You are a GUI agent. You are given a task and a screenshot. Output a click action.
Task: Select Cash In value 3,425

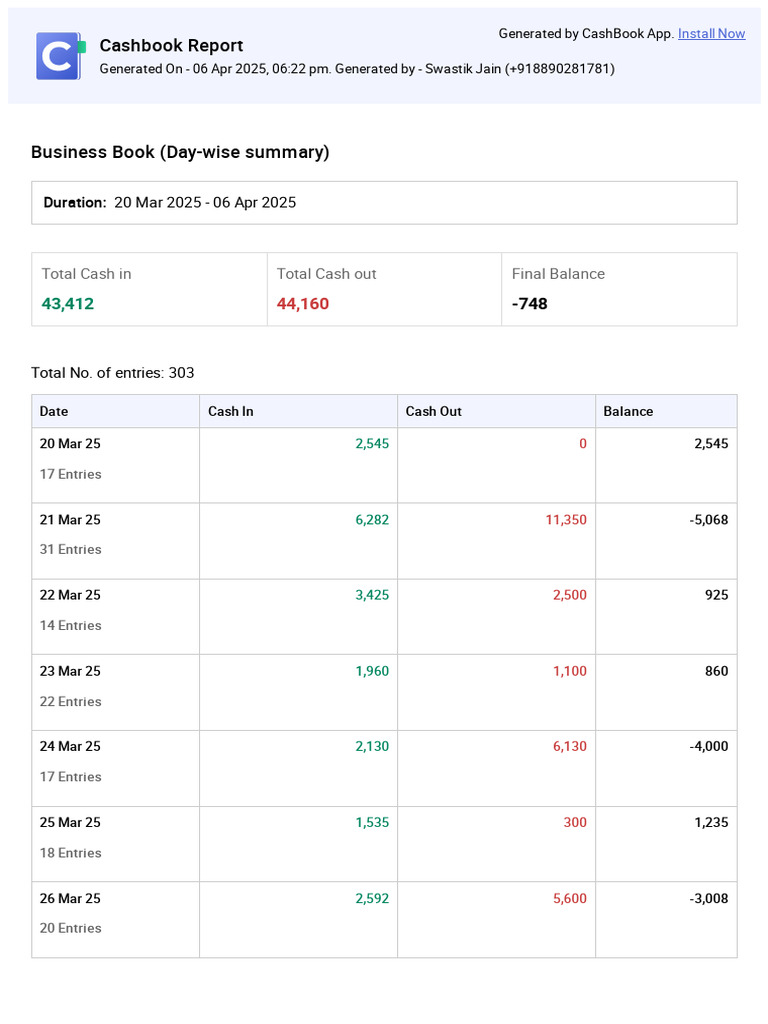372,595
